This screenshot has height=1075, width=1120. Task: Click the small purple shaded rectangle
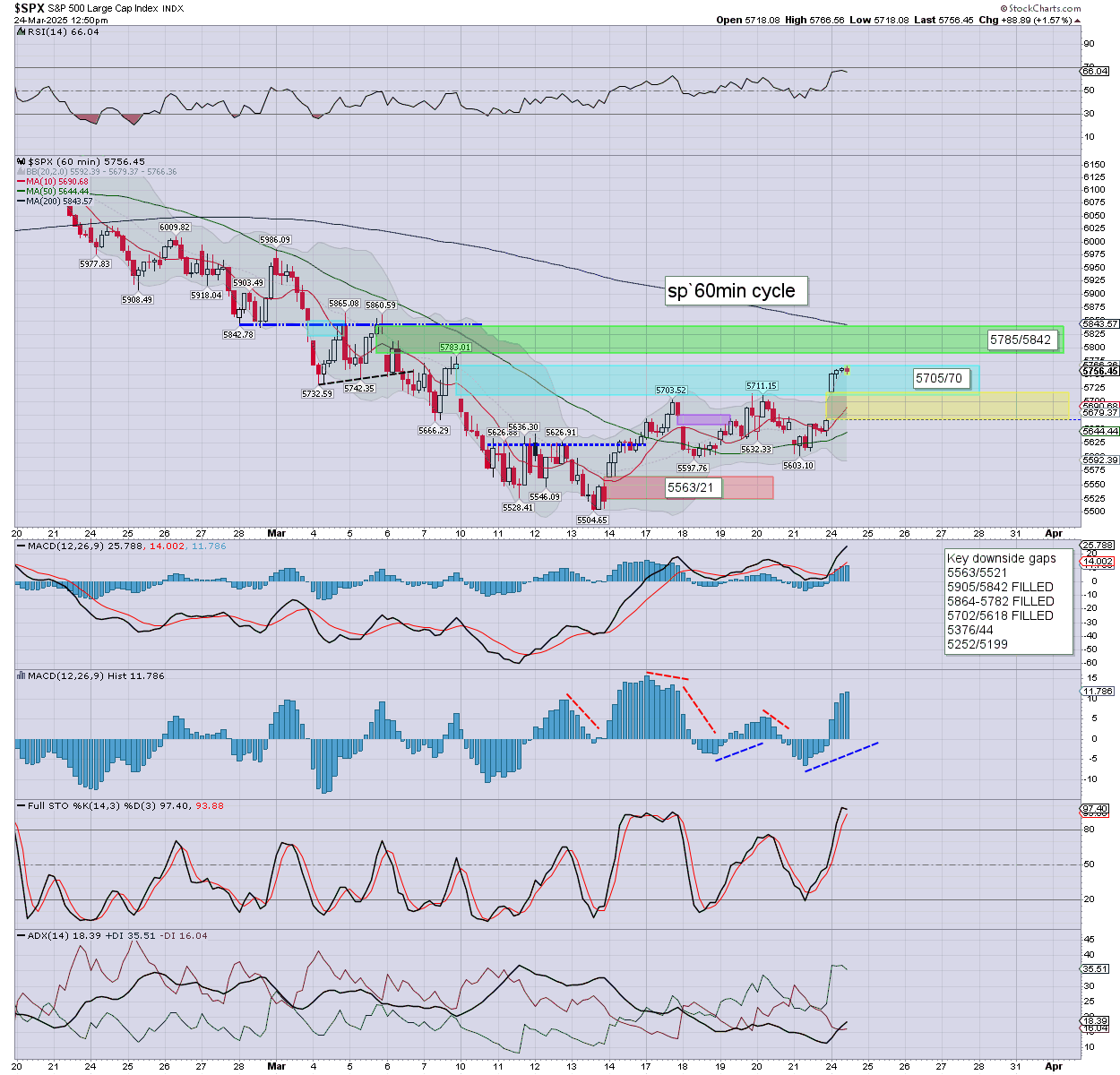click(x=703, y=418)
